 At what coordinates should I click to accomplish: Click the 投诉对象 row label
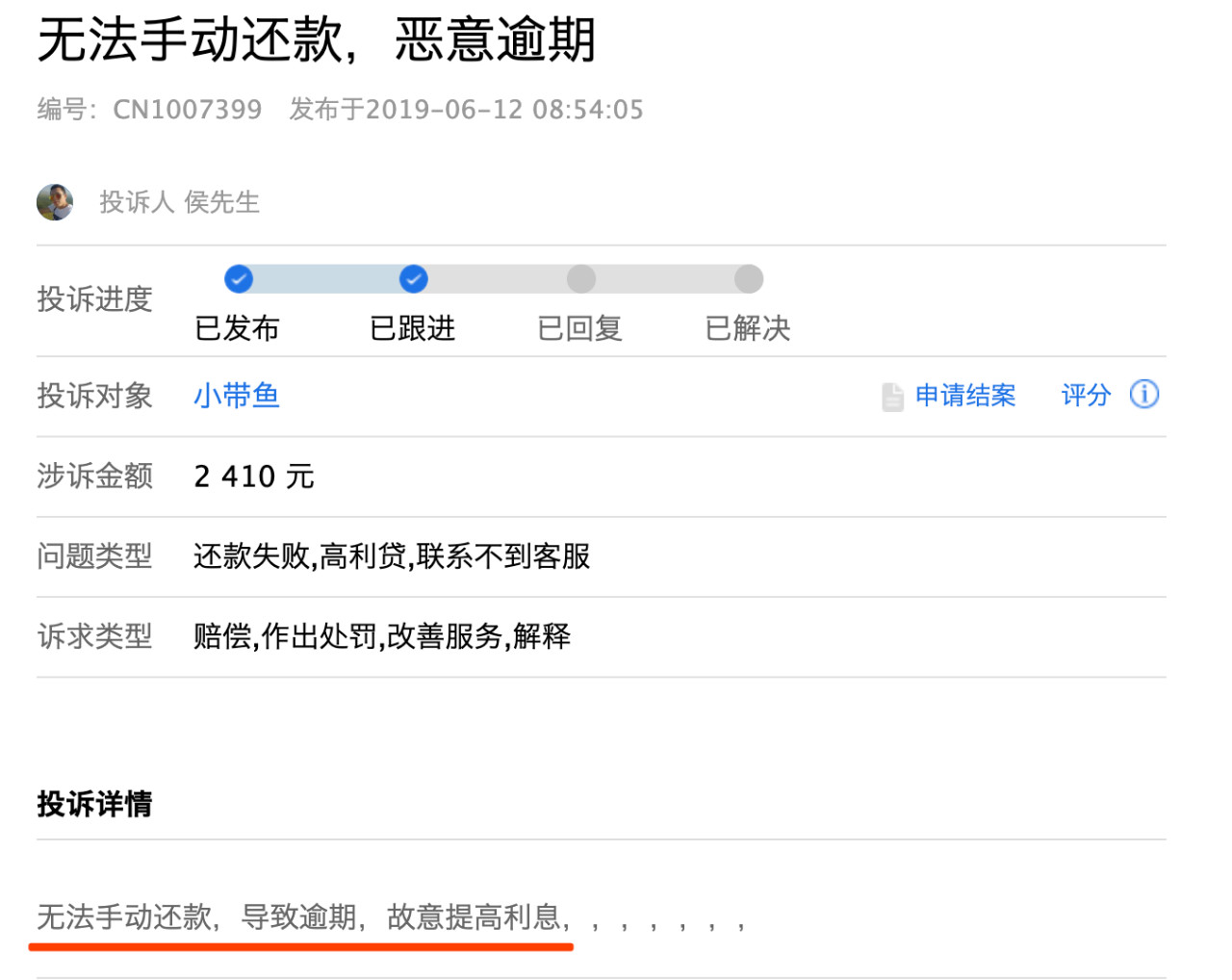94,396
